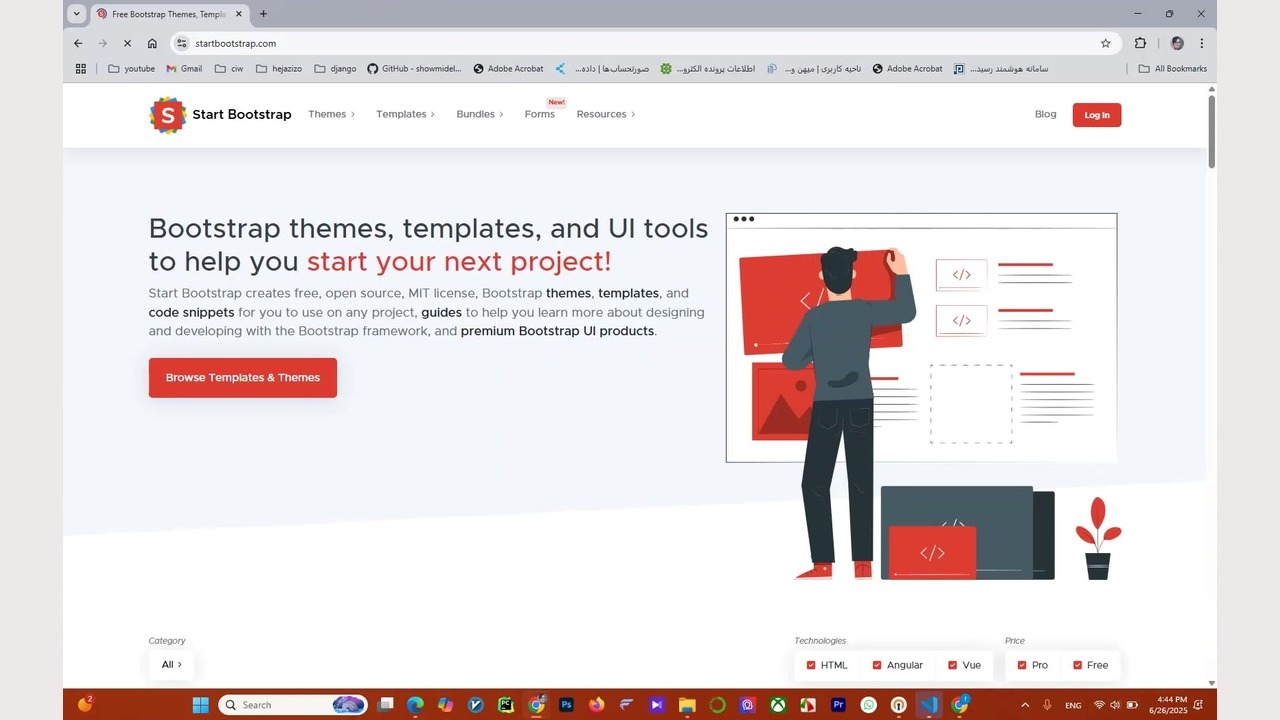Viewport: 1280px width, 720px height.
Task: Open the ciw bookmark folder
Action: click(x=229, y=69)
